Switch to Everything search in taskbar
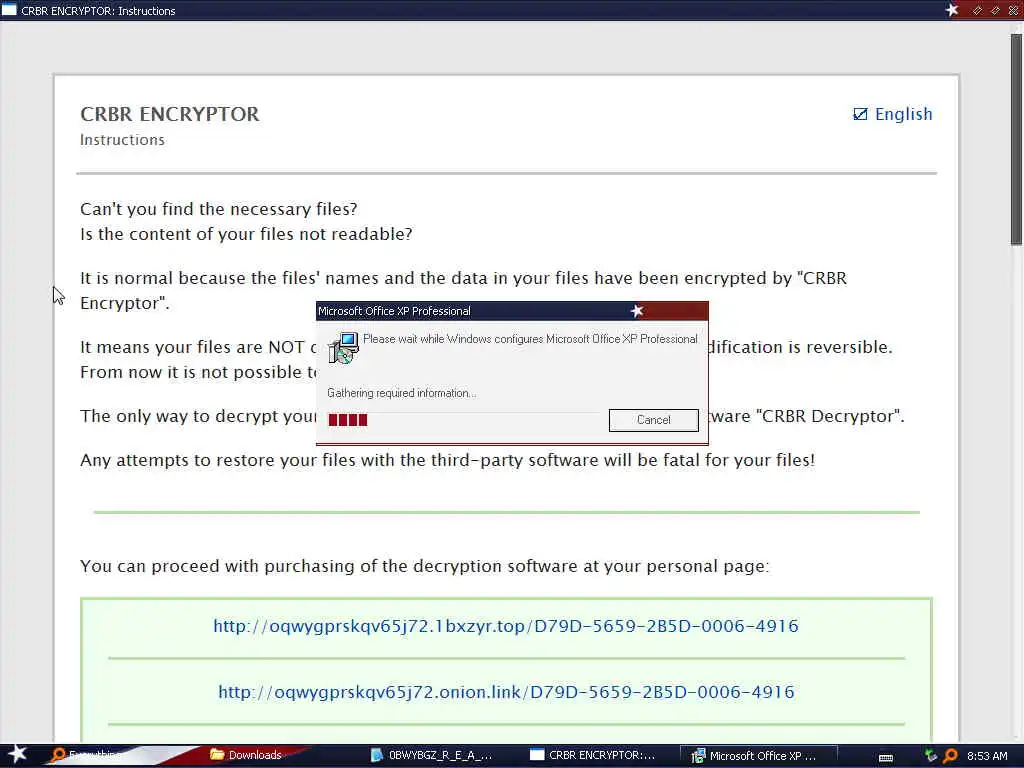 (85, 755)
